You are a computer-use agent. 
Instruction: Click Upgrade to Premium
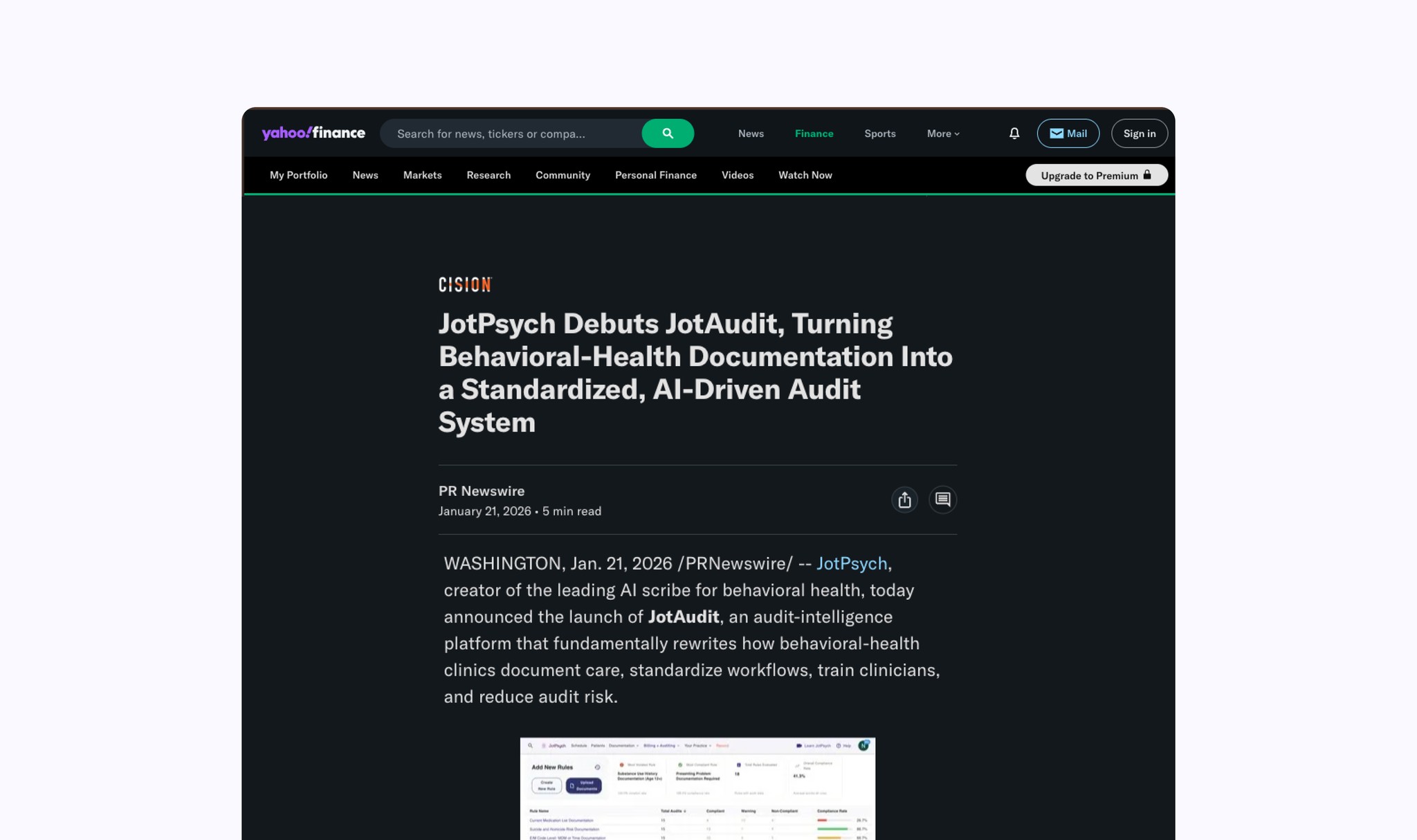(x=1090, y=175)
